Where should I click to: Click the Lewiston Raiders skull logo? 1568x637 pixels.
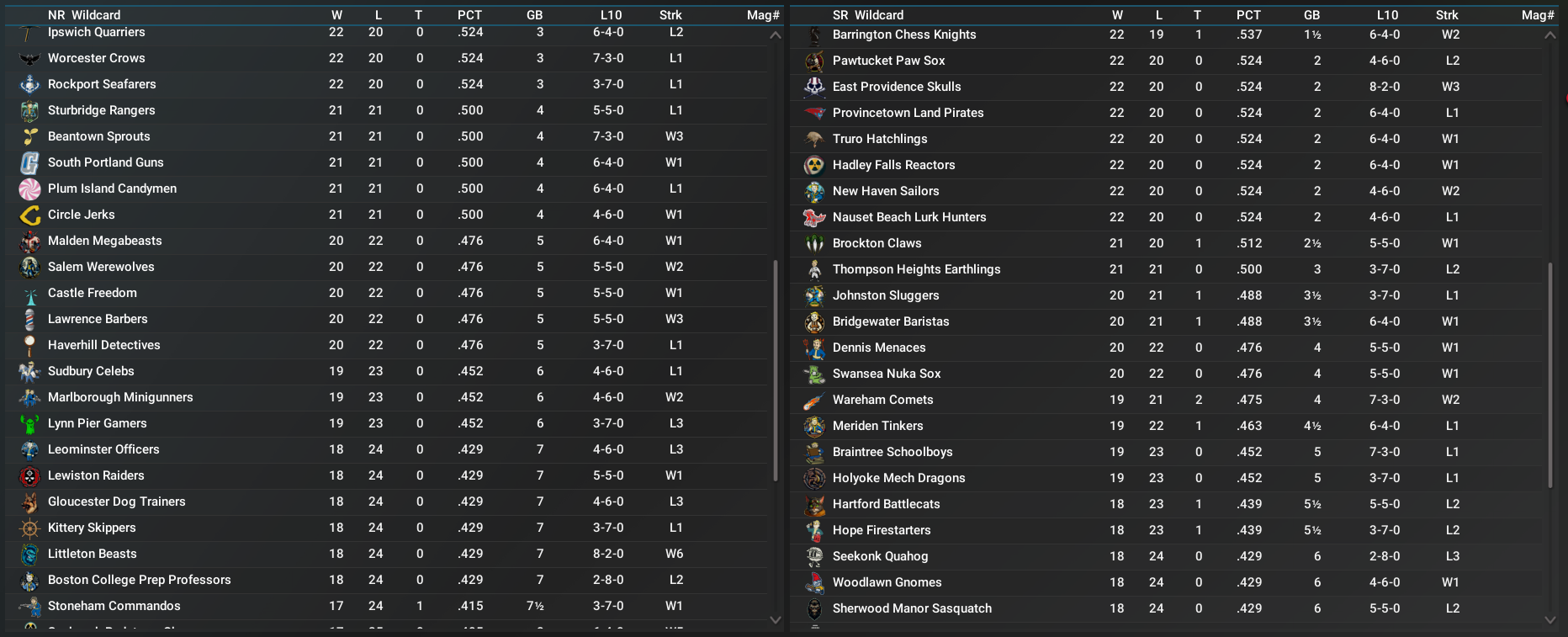29,476
